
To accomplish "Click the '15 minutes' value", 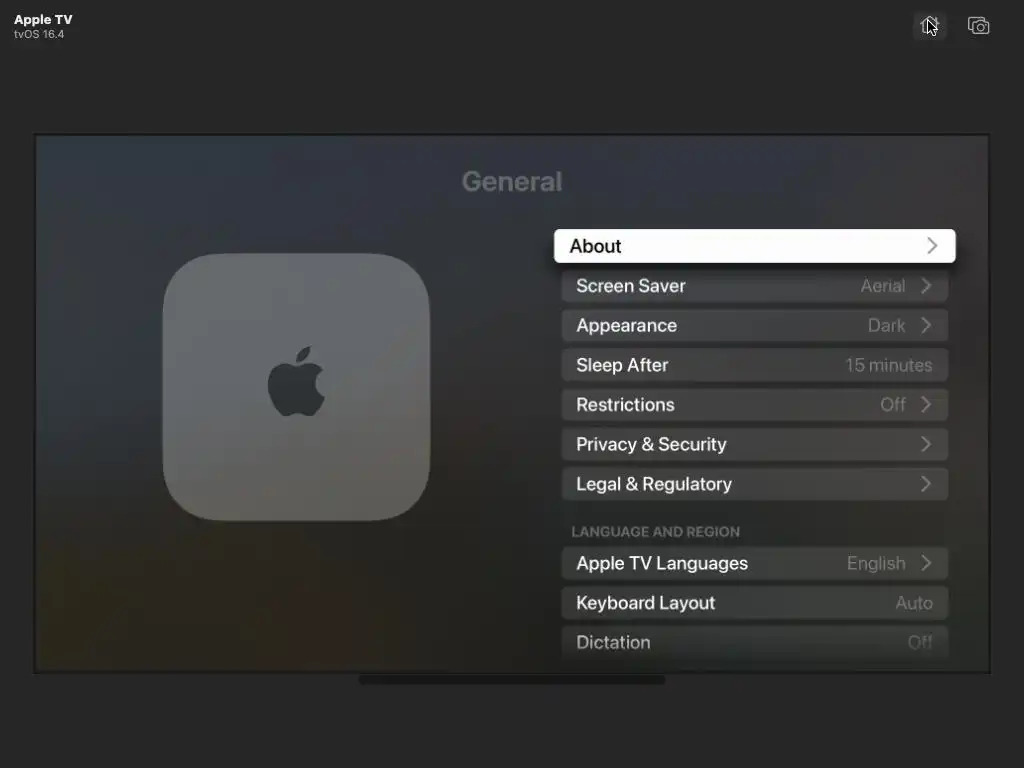I will (889, 365).
